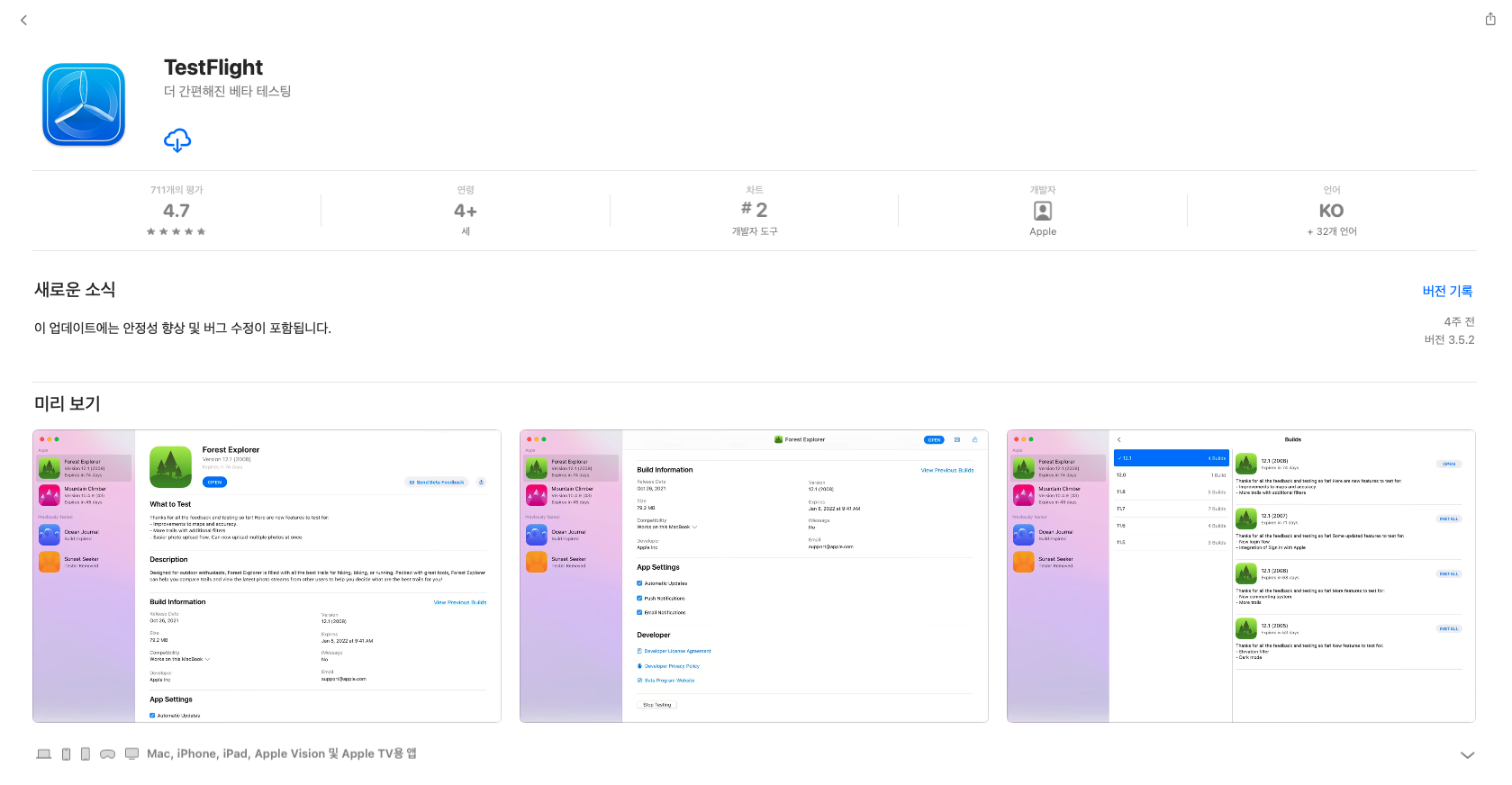1512x785 pixels.
Task: Open the #2 개발자 도구 chart ranking
Action: 755,211
